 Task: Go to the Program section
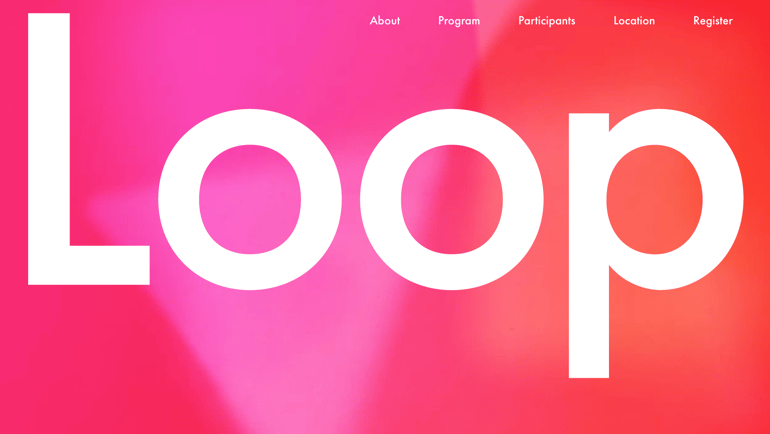click(459, 21)
